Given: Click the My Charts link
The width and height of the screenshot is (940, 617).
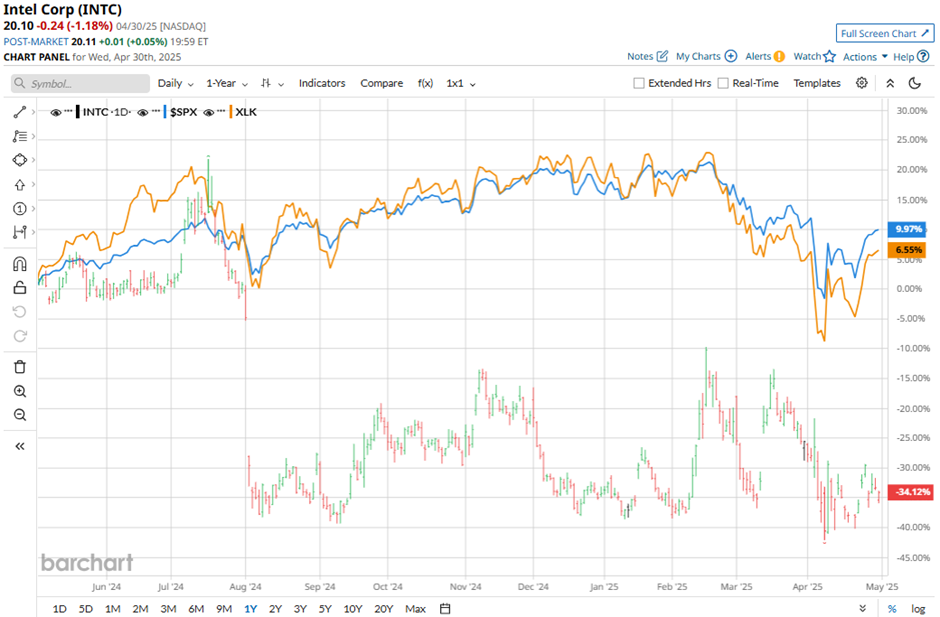Looking at the screenshot, I should 698,56.
